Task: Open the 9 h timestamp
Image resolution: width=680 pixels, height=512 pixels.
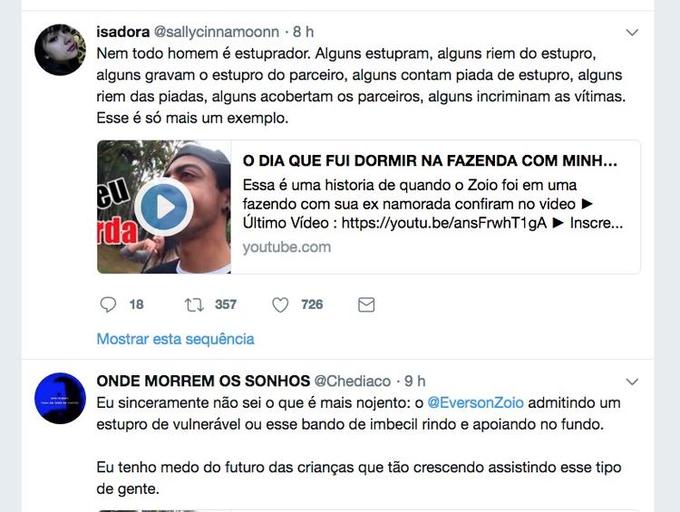Action: 415,381
